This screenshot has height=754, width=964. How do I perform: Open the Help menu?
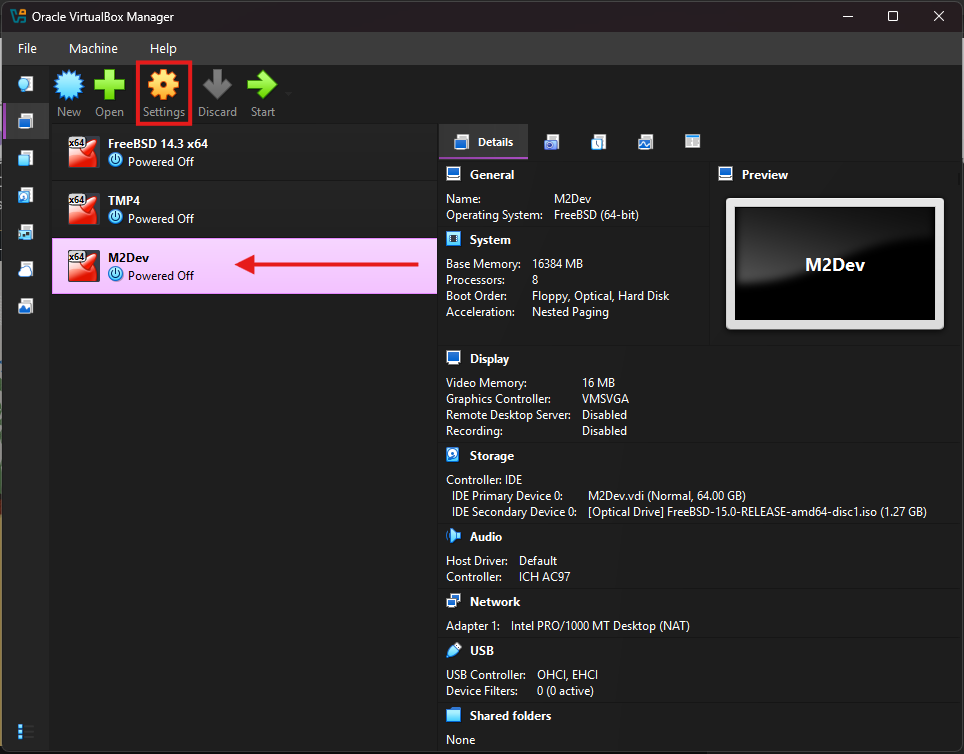tap(163, 48)
